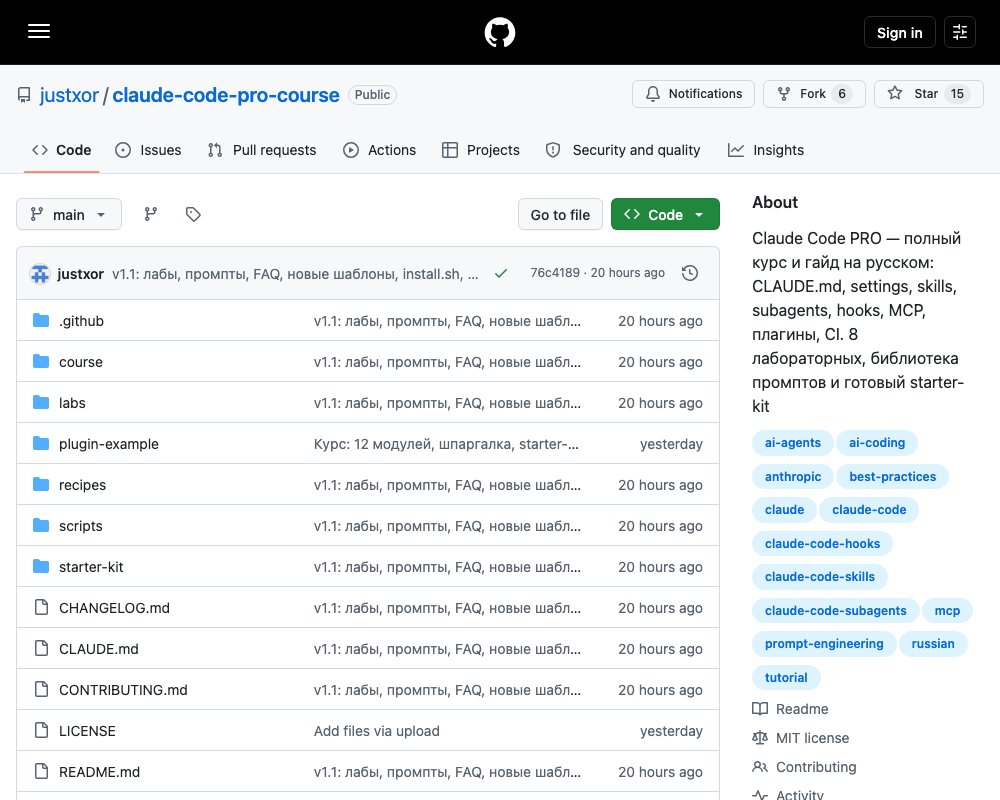Open the CHANGELOG.md file
The width and height of the screenshot is (1000, 800).
tap(114, 608)
